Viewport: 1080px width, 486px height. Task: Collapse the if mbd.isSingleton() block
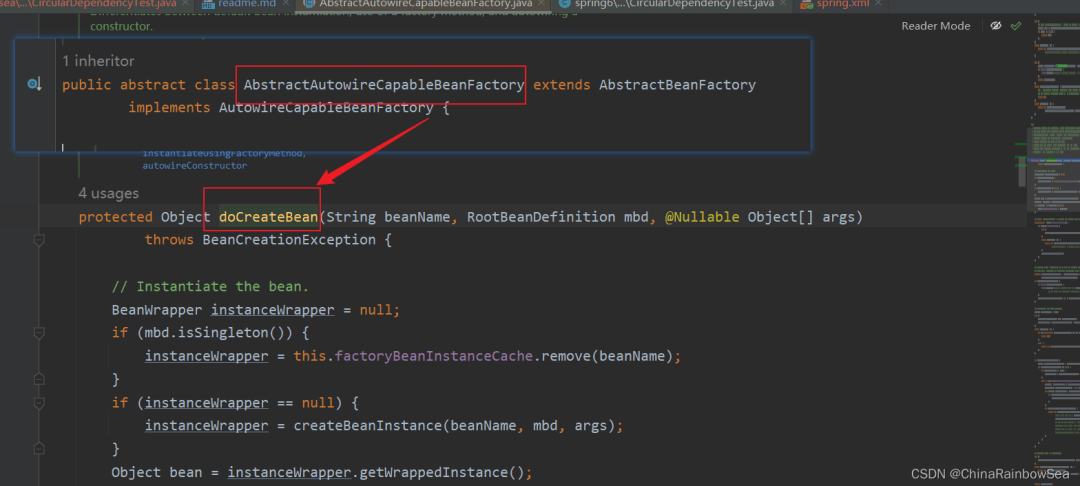(x=39, y=333)
